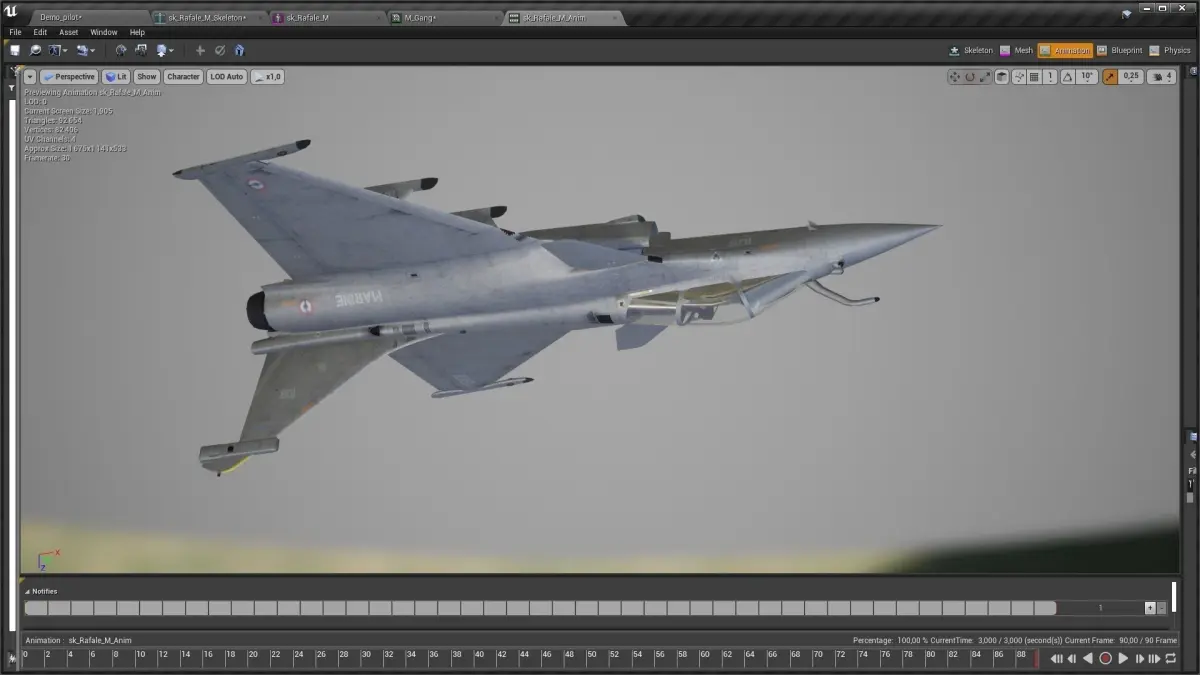The height and width of the screenshot is (675, 1200).
Task: Open the Perspective view dropdown
Action: pyautogui.click(x=69, y=76)
